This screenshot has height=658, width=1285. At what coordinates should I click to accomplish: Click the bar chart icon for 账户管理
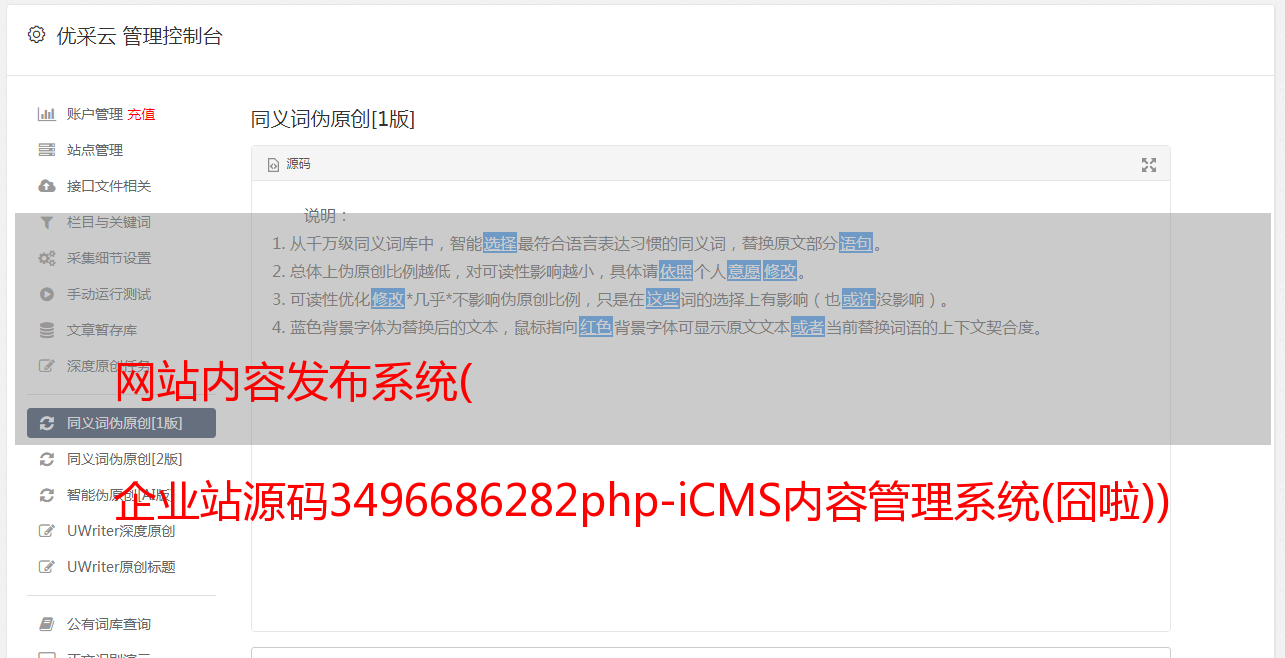click(x=46, y=114)
